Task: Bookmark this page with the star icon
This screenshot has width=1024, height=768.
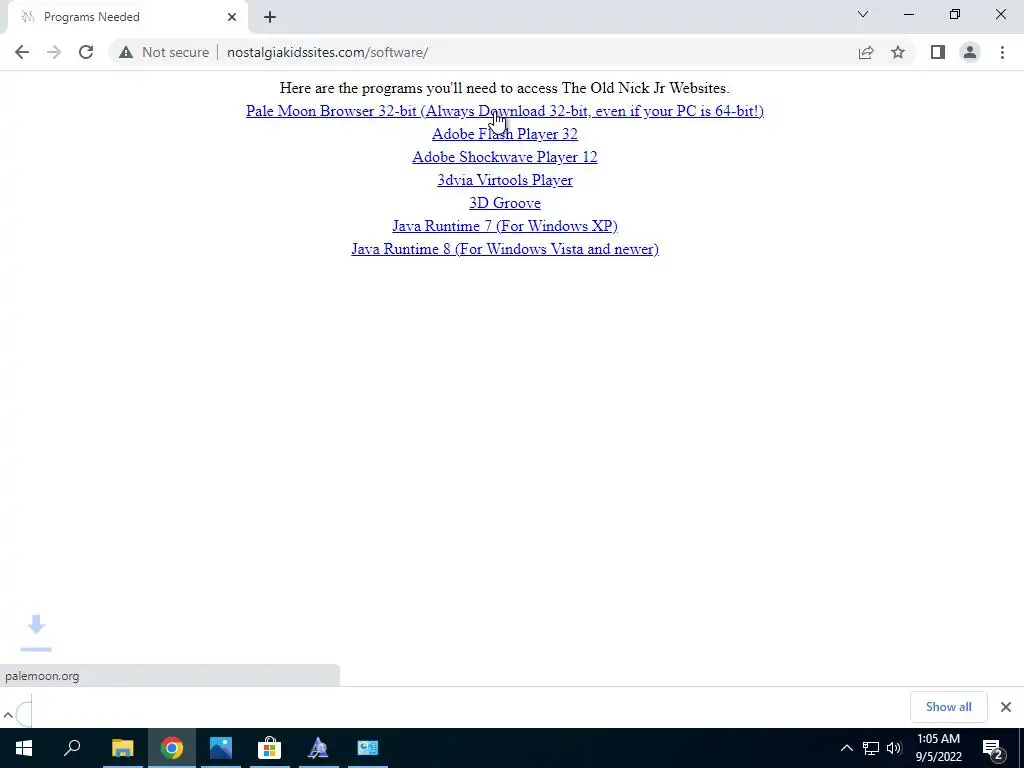Action: pos(898,52)
